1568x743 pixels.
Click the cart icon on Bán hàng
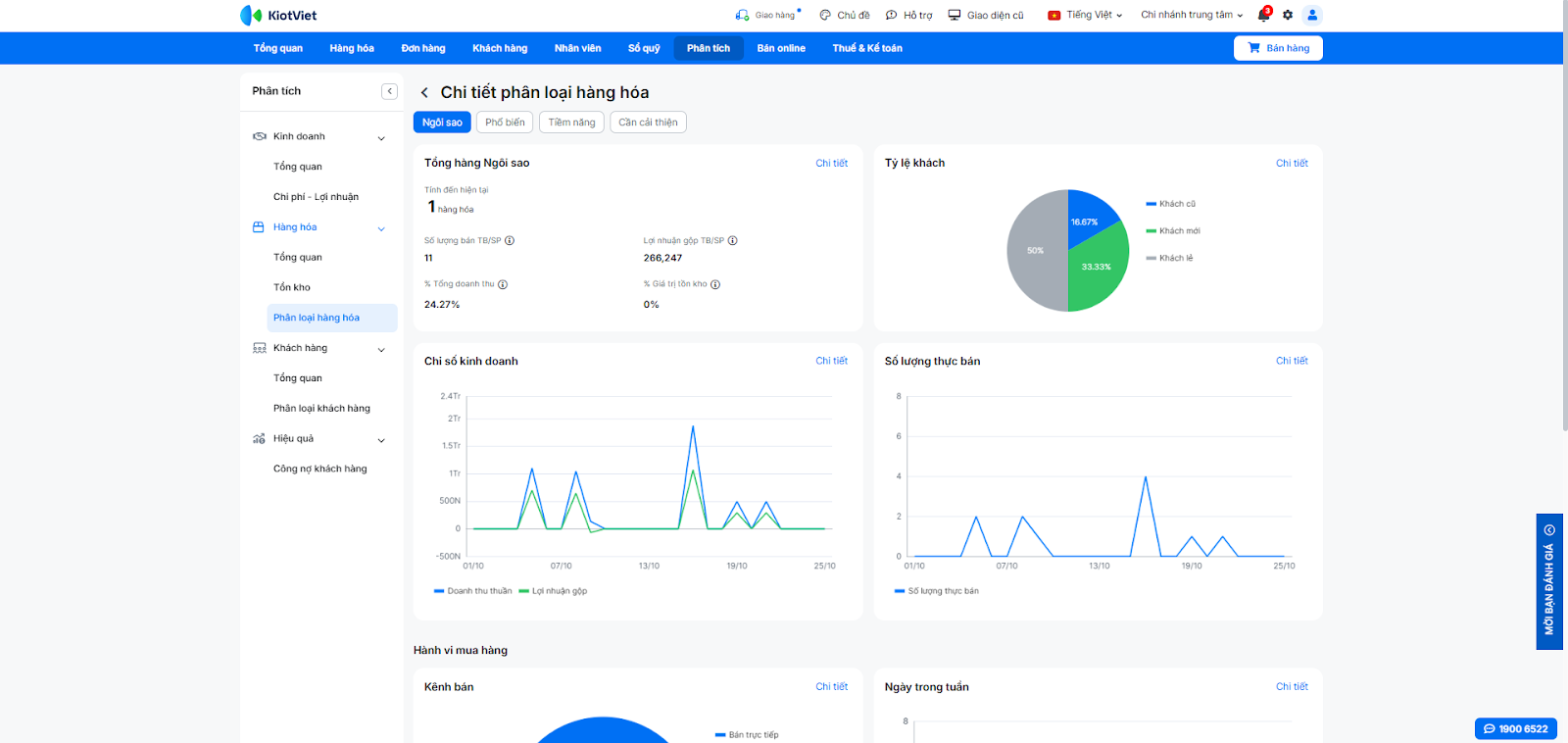pos(1253,48)
